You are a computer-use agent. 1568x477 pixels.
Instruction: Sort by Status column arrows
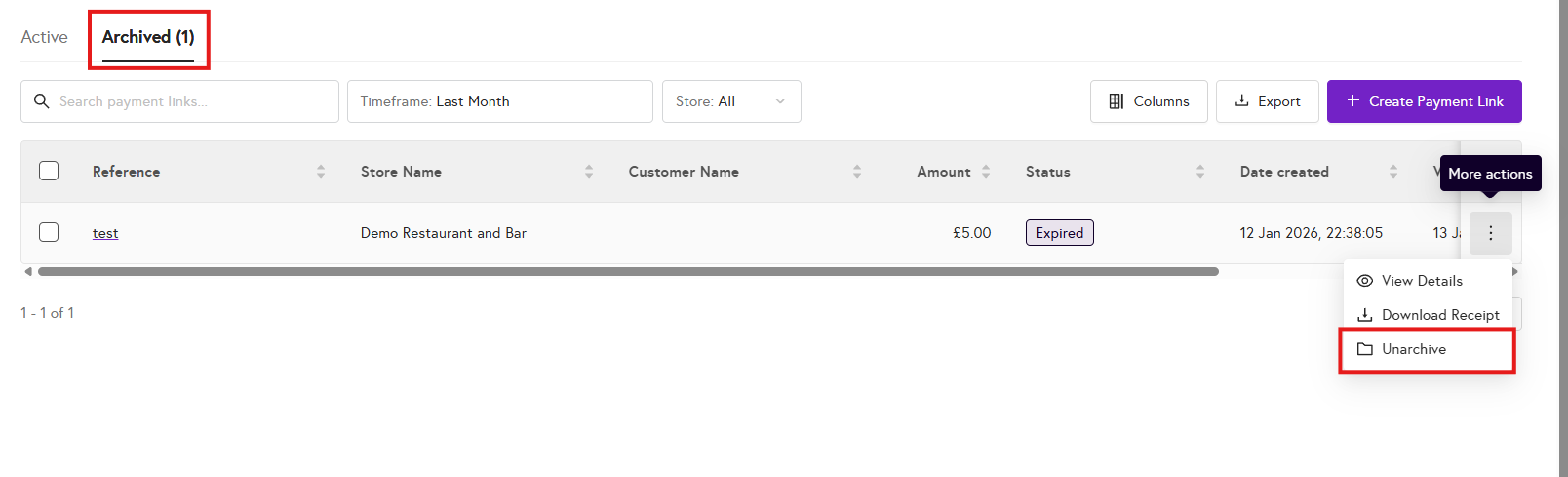point(1200,172)
